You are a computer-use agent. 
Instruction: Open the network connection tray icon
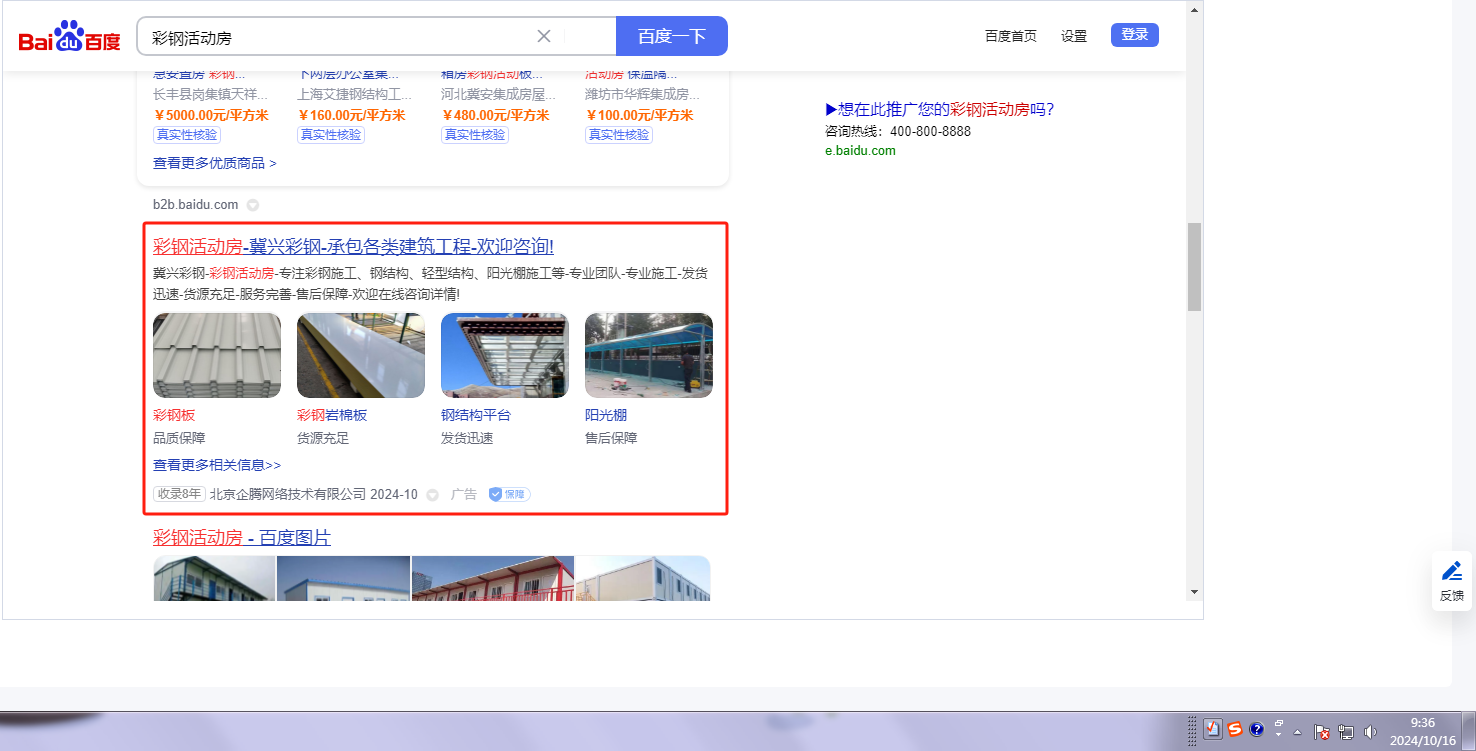click(x=1345, y=731)
